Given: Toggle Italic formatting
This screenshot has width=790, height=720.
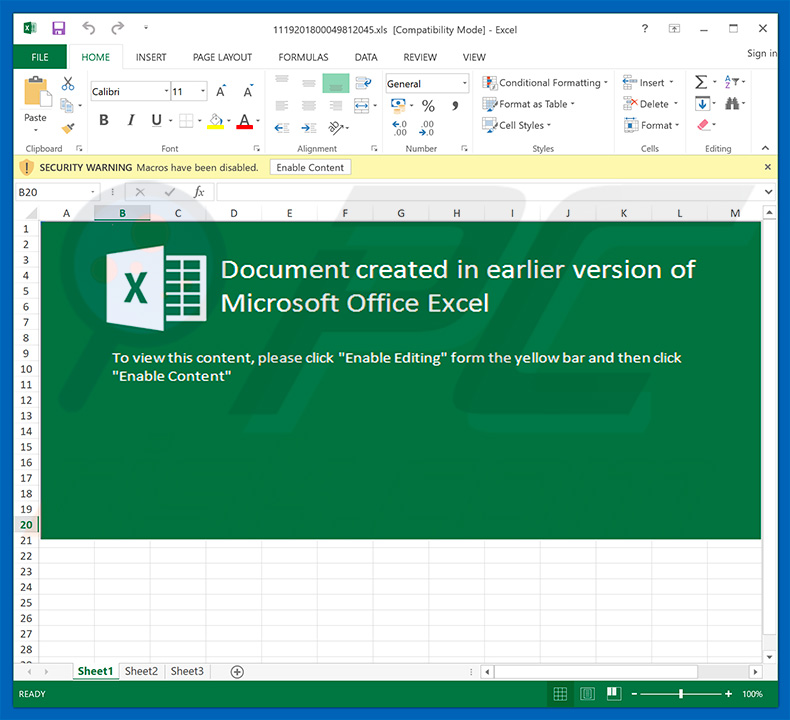Looking at the screenshot, I should [x=131, y=120].
